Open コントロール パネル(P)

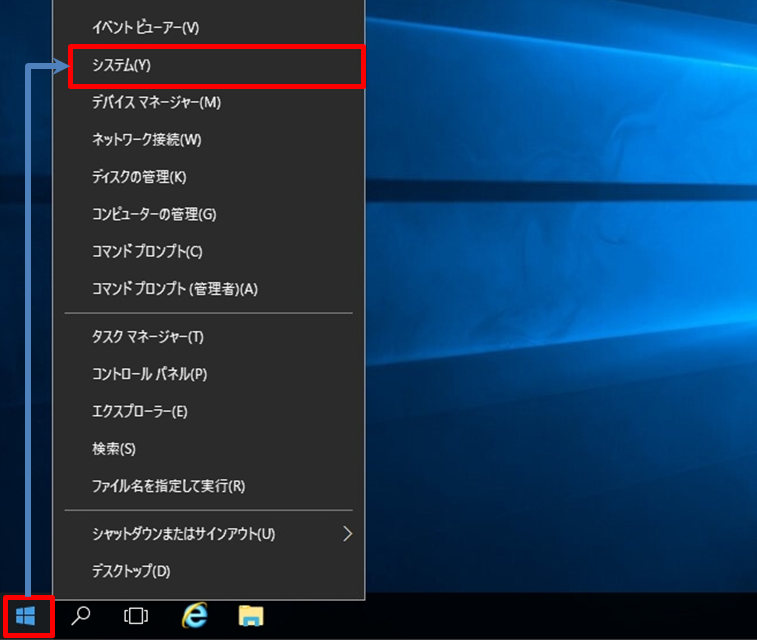tap(209, 374)
